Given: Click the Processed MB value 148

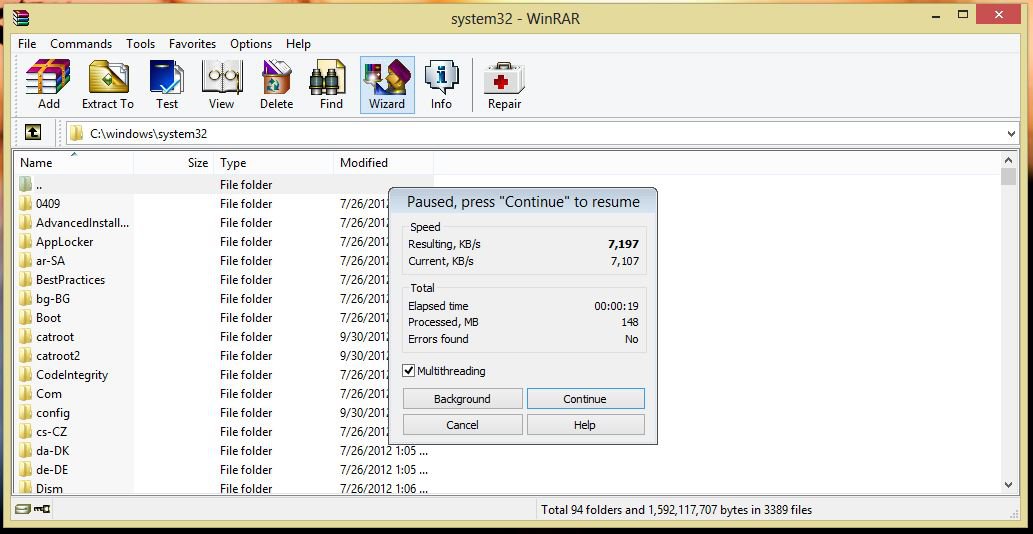Looking at the screenshot, I should [629, 323].
